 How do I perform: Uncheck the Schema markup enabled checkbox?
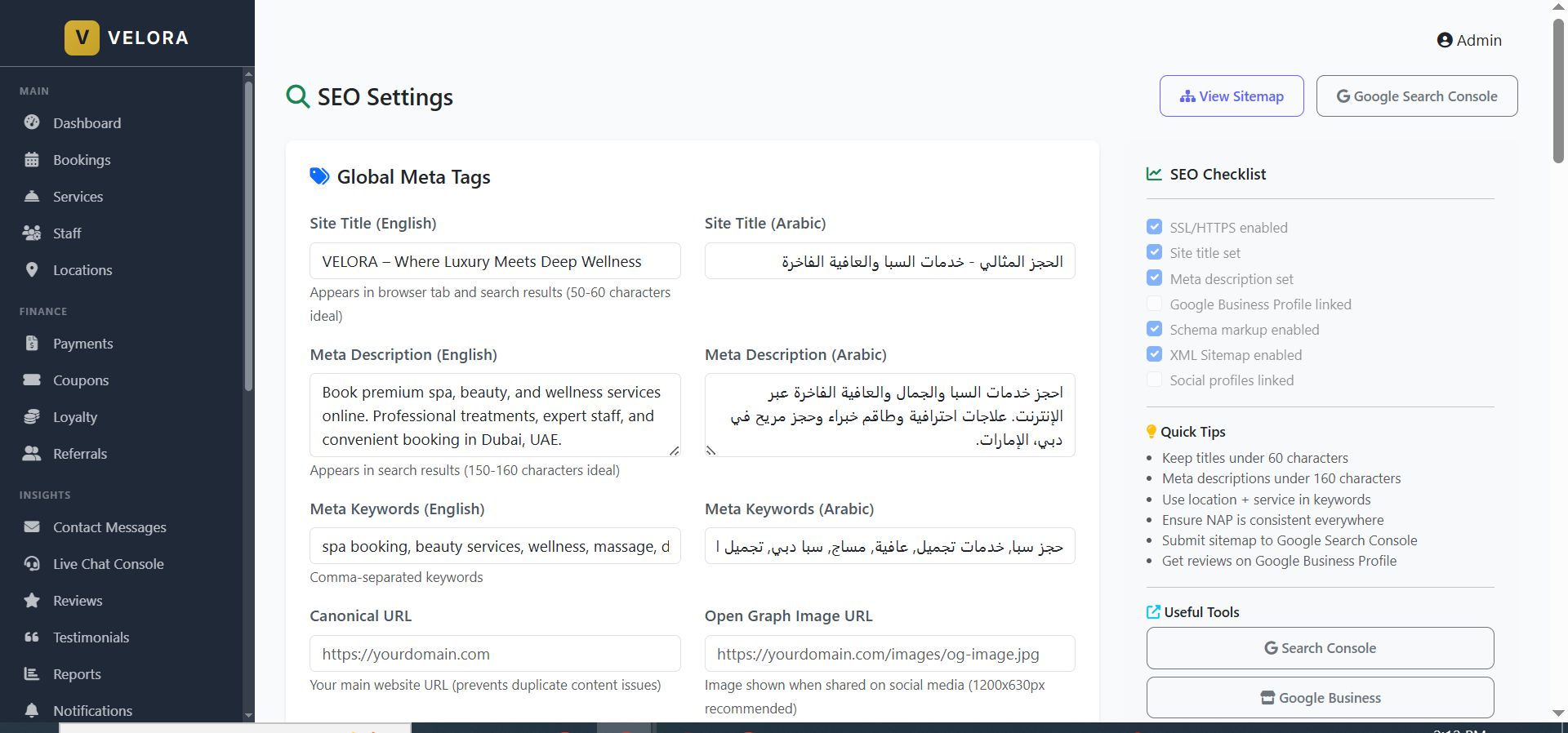pos(1154,329)
